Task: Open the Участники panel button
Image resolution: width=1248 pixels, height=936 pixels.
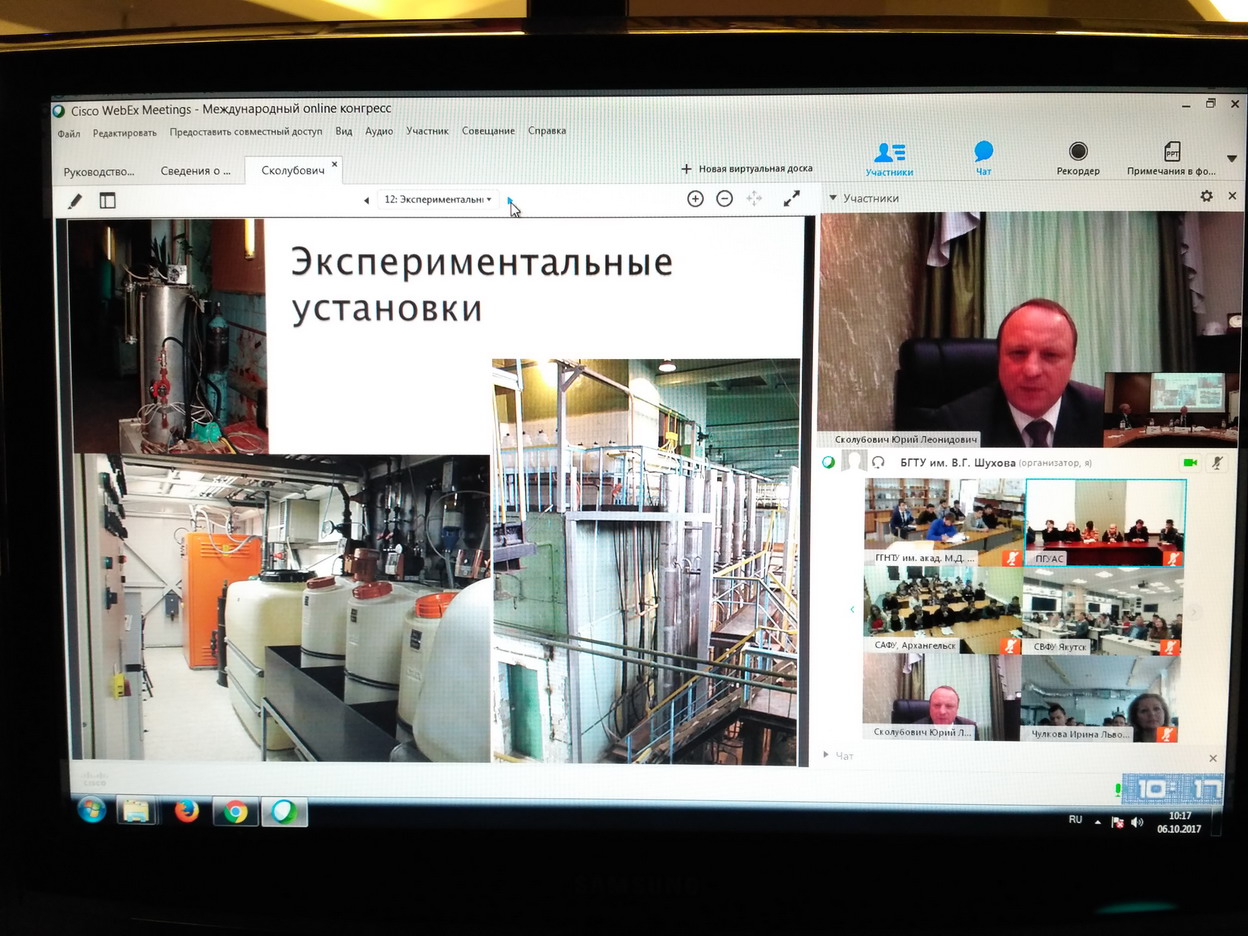Action: pyautogui.click(x=889, y=158)
